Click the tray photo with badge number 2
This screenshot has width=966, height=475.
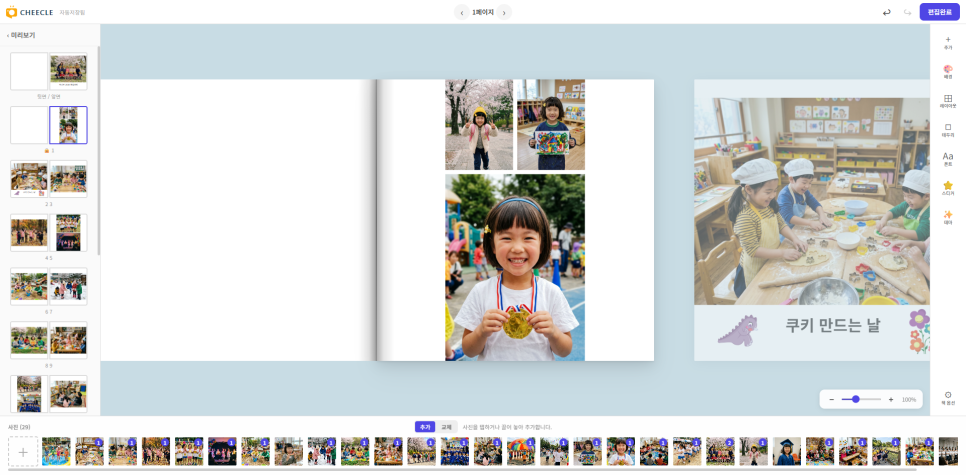[720, 452]
